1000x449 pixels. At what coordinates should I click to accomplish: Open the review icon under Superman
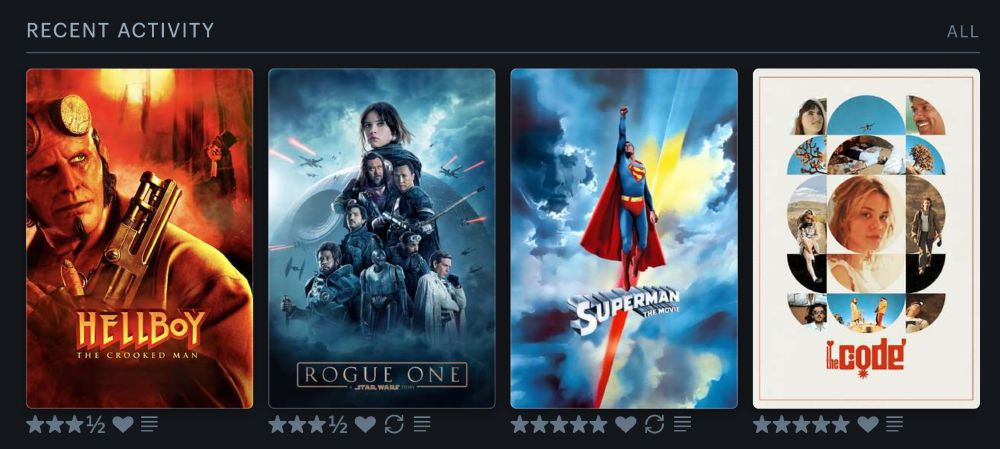(x=682, y=424)
